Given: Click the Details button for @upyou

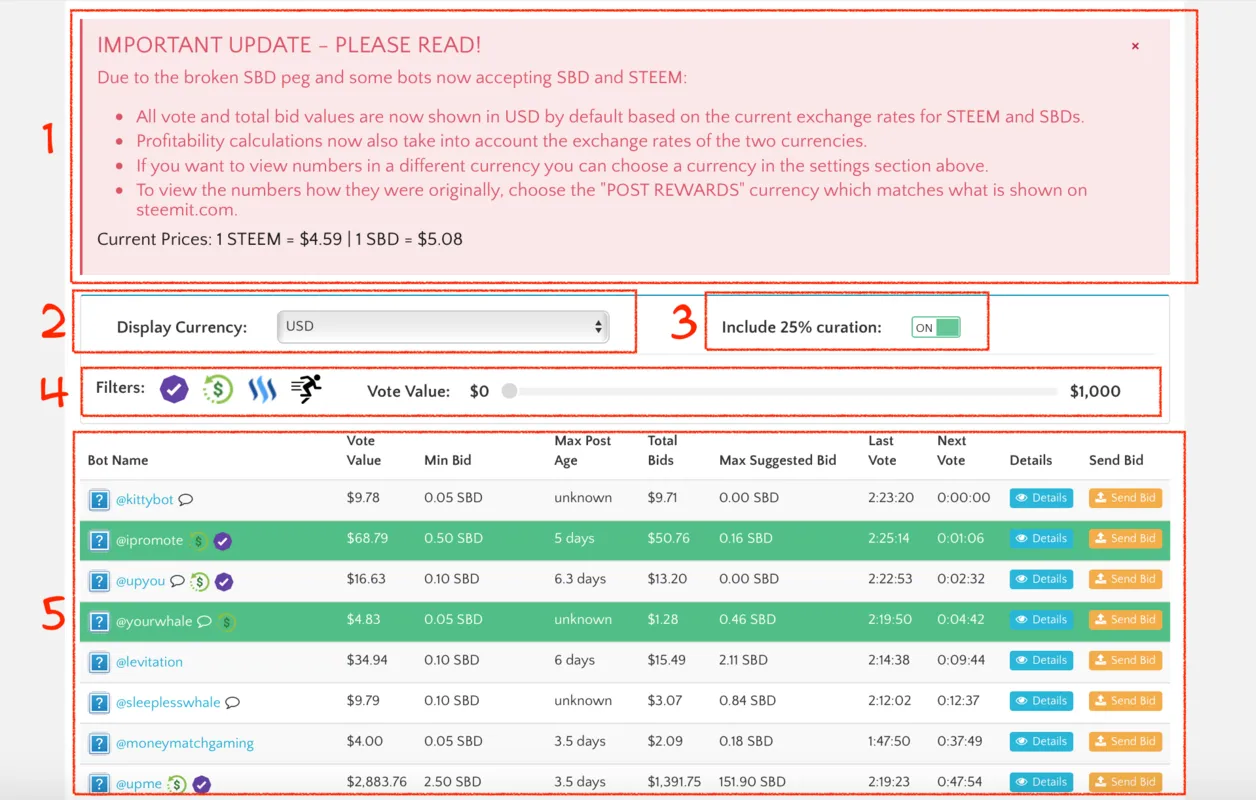Looking at the screenshot, I should (1041, 579).
